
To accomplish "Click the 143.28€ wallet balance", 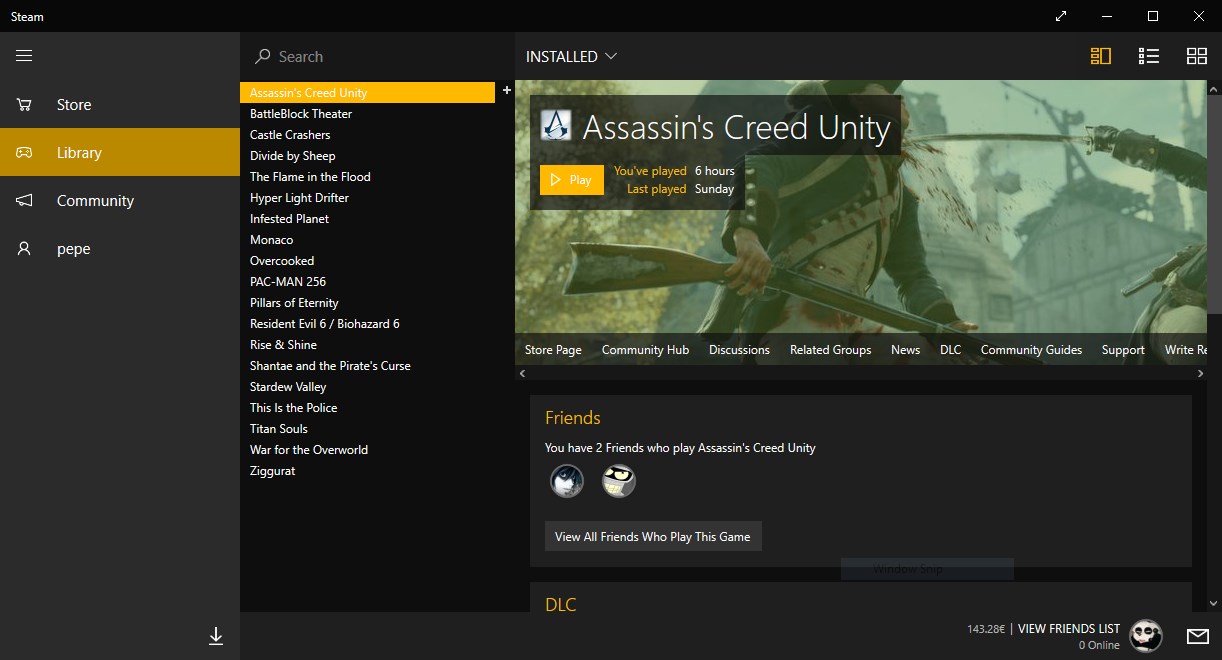I will tap(986, 629).
